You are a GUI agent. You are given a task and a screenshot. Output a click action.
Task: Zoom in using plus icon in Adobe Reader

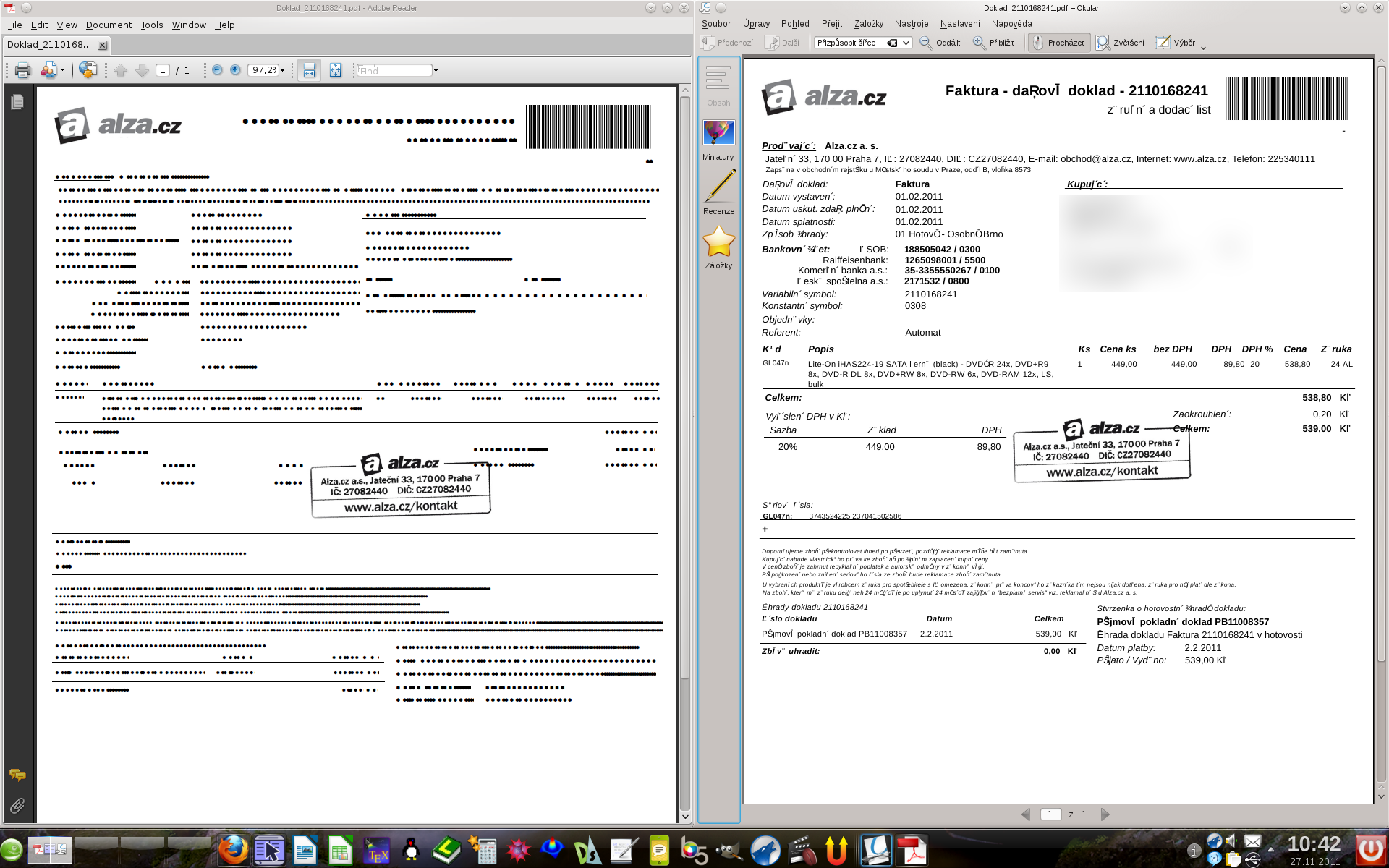click(235, 69)
